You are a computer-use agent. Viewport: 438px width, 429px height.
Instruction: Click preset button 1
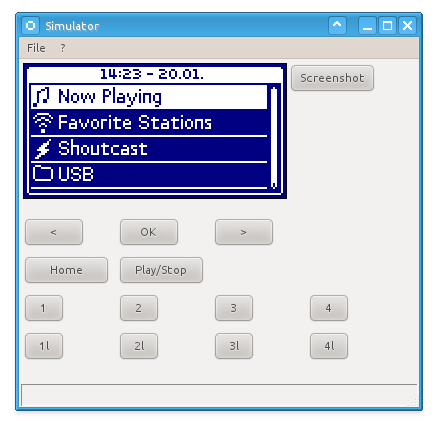pos(44,308)
